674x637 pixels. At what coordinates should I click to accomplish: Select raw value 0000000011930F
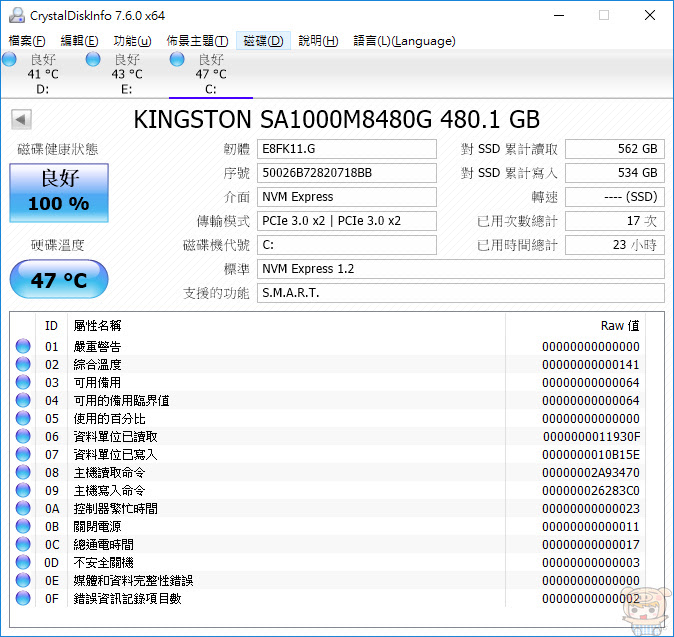(x=591, y=437)
